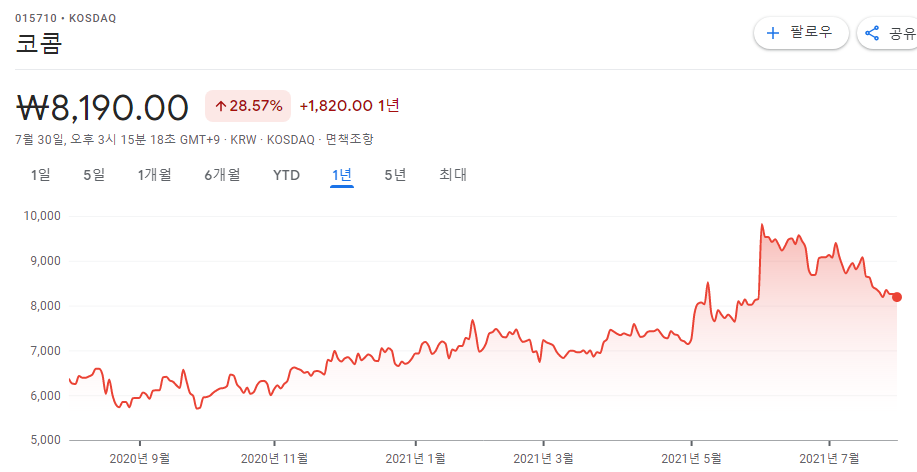Click the 6,000 y-axis label
The width and height of the screenshot is (917, 472).
[x=44, y=396]
